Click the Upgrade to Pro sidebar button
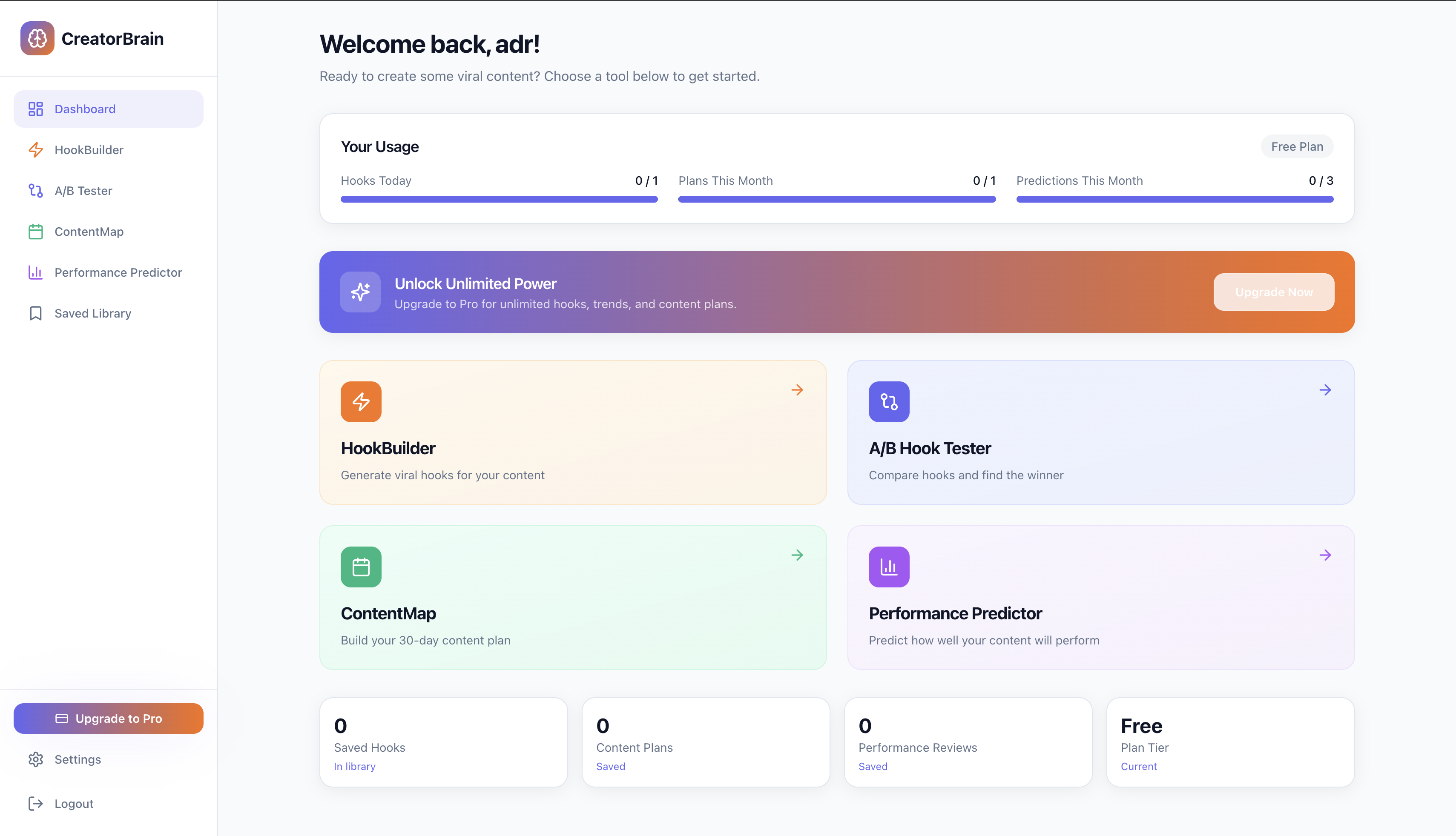1456x836 pixels. coord(109,718)
